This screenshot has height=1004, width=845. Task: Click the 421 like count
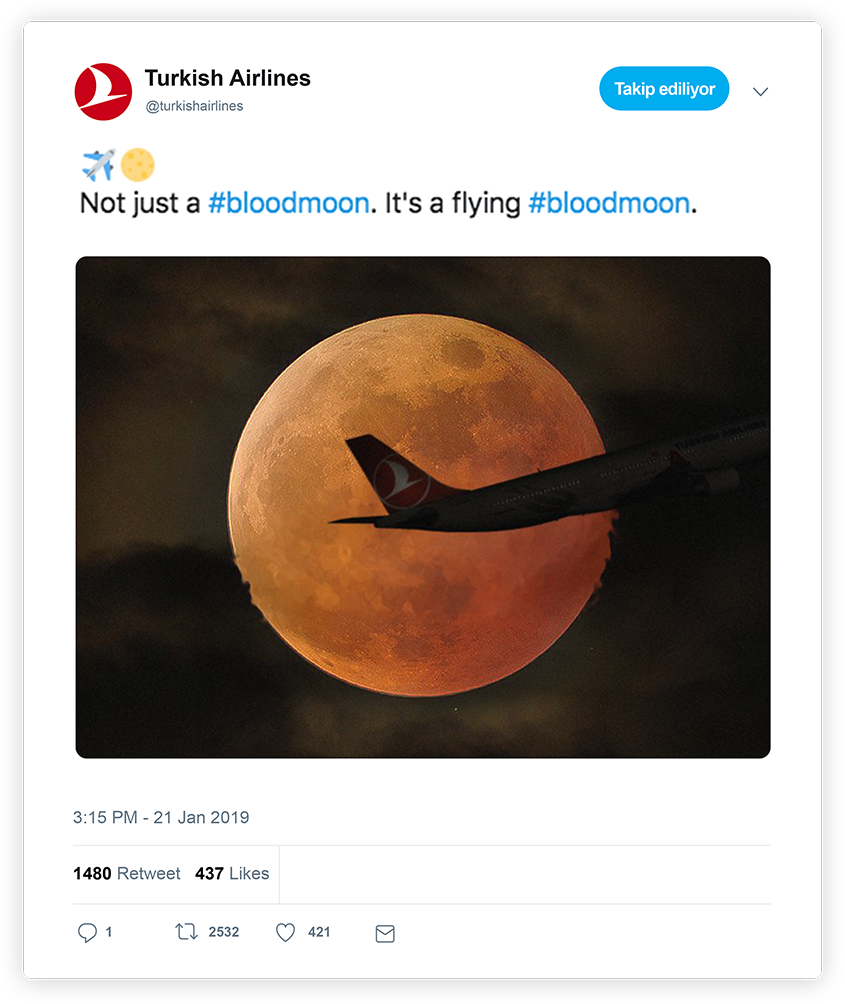click(319, 932)
